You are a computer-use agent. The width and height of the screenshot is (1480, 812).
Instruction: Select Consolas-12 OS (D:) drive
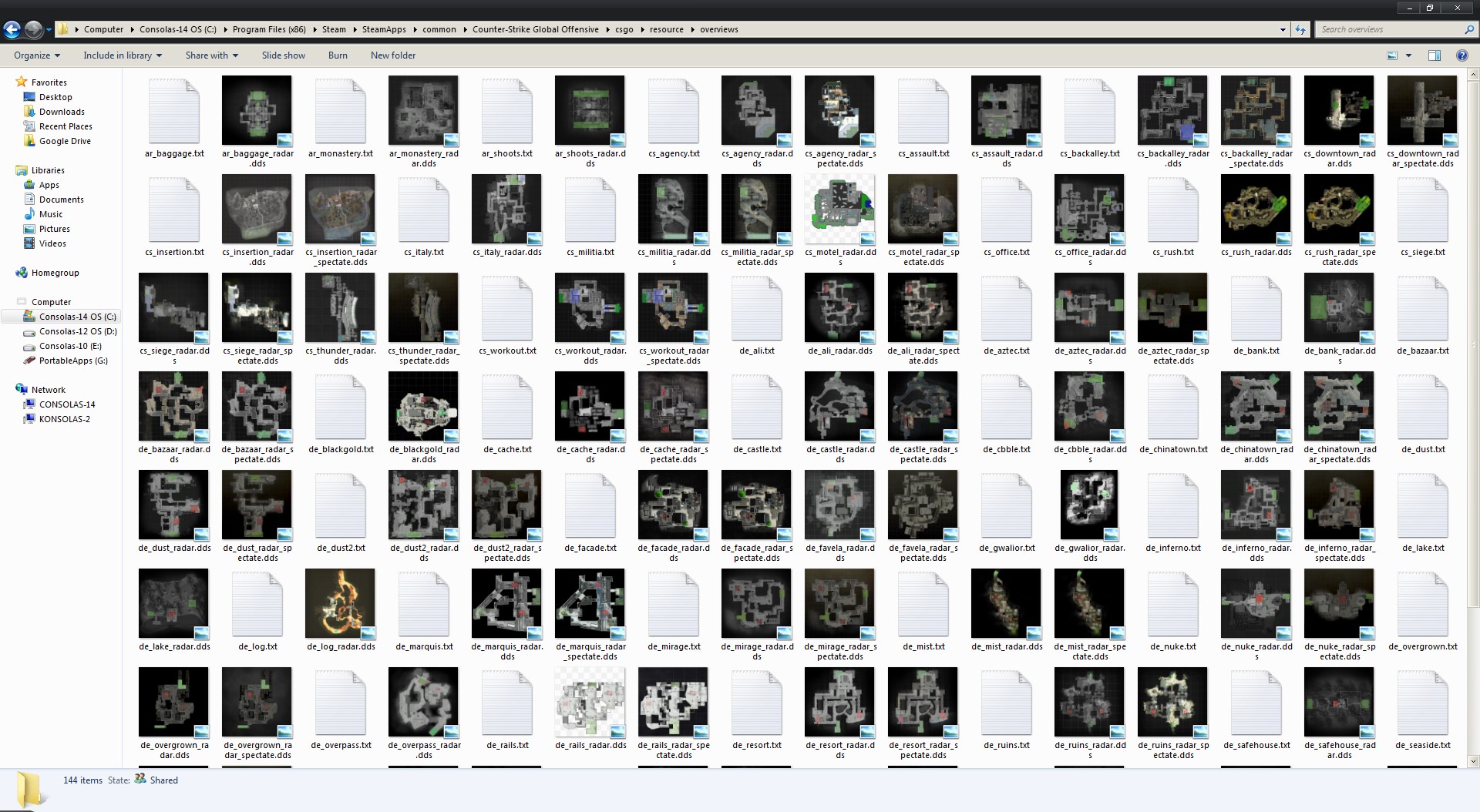[x=78, y=331]
